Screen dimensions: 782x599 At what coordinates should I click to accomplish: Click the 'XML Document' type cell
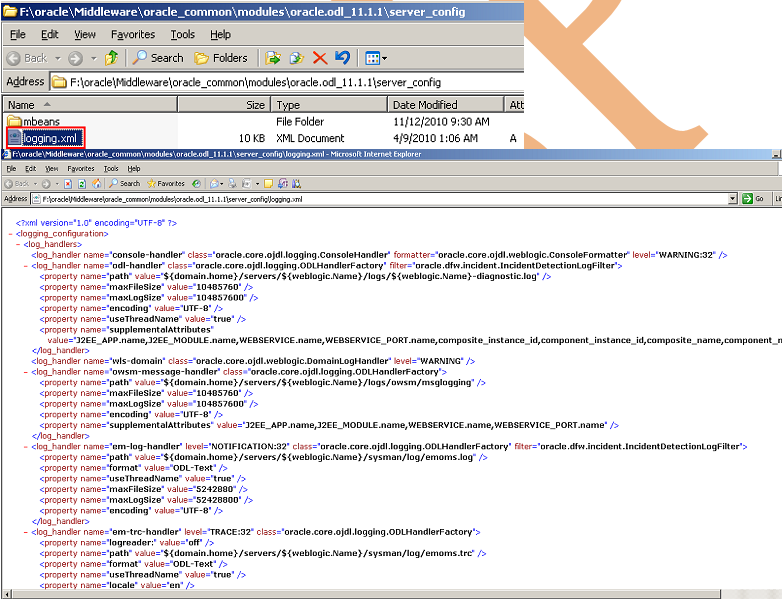click(310, 138)
